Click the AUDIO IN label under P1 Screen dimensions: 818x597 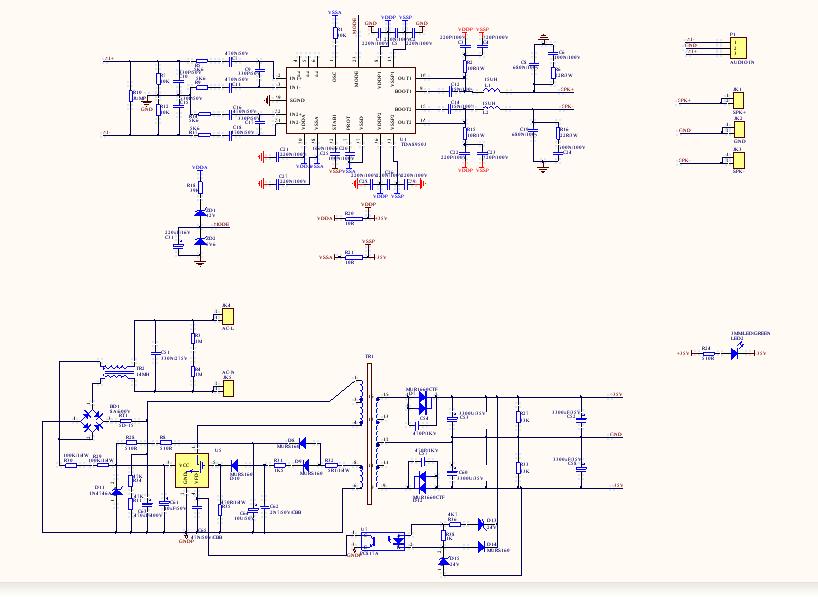pos(742,62)
